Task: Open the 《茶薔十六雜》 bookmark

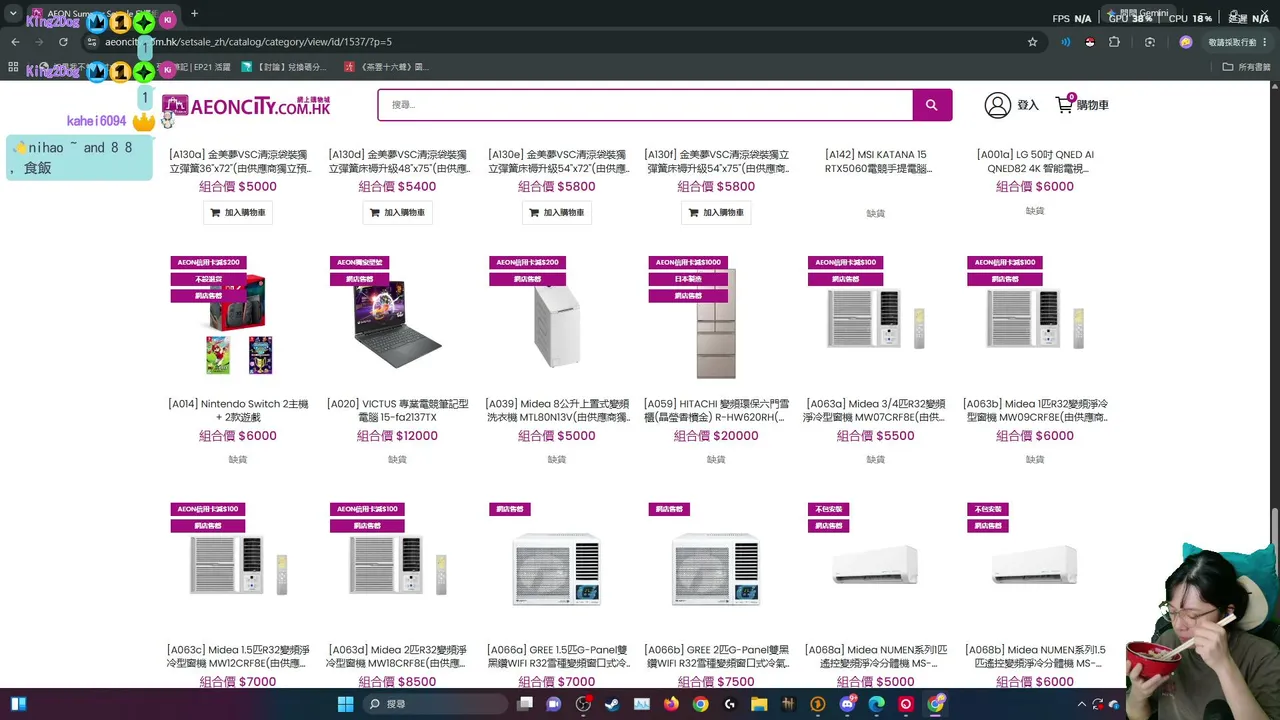Action: [x=386, y=67]
